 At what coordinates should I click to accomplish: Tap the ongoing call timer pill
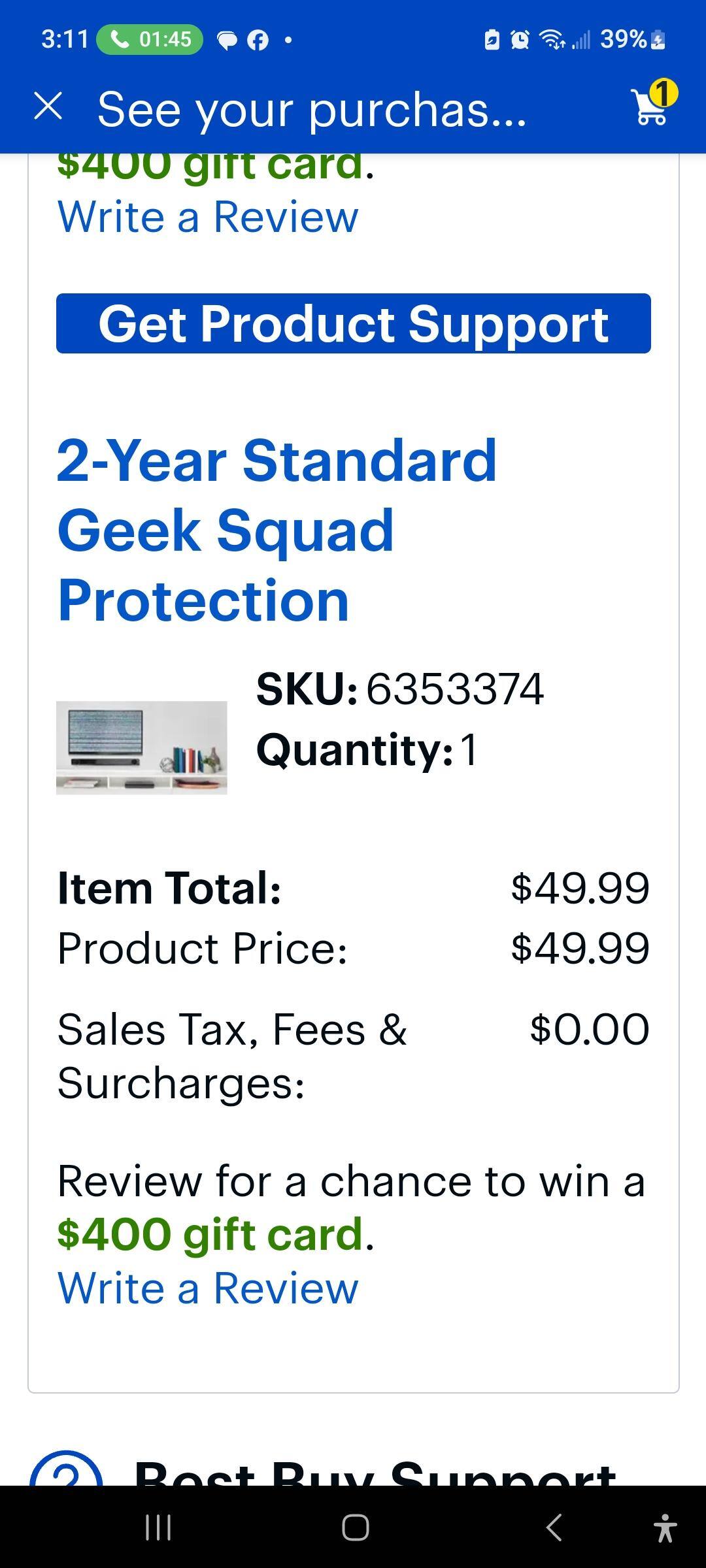(x=150, y=40)
